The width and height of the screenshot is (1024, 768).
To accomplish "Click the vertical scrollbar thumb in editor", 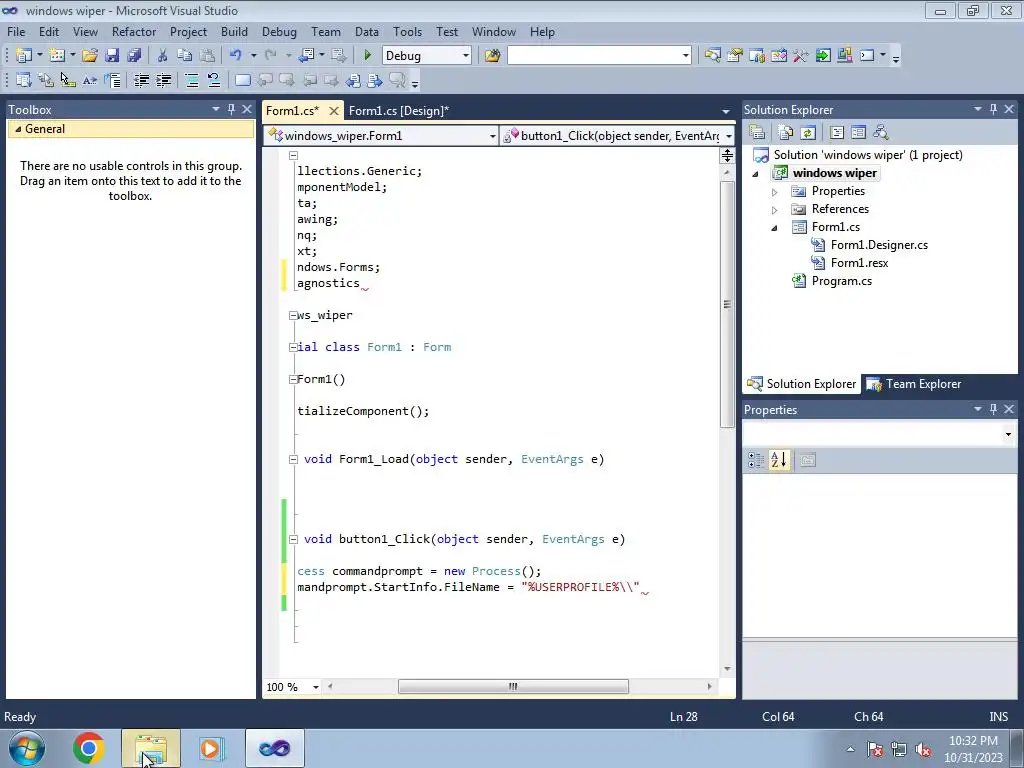I will (x=727, y=304).
